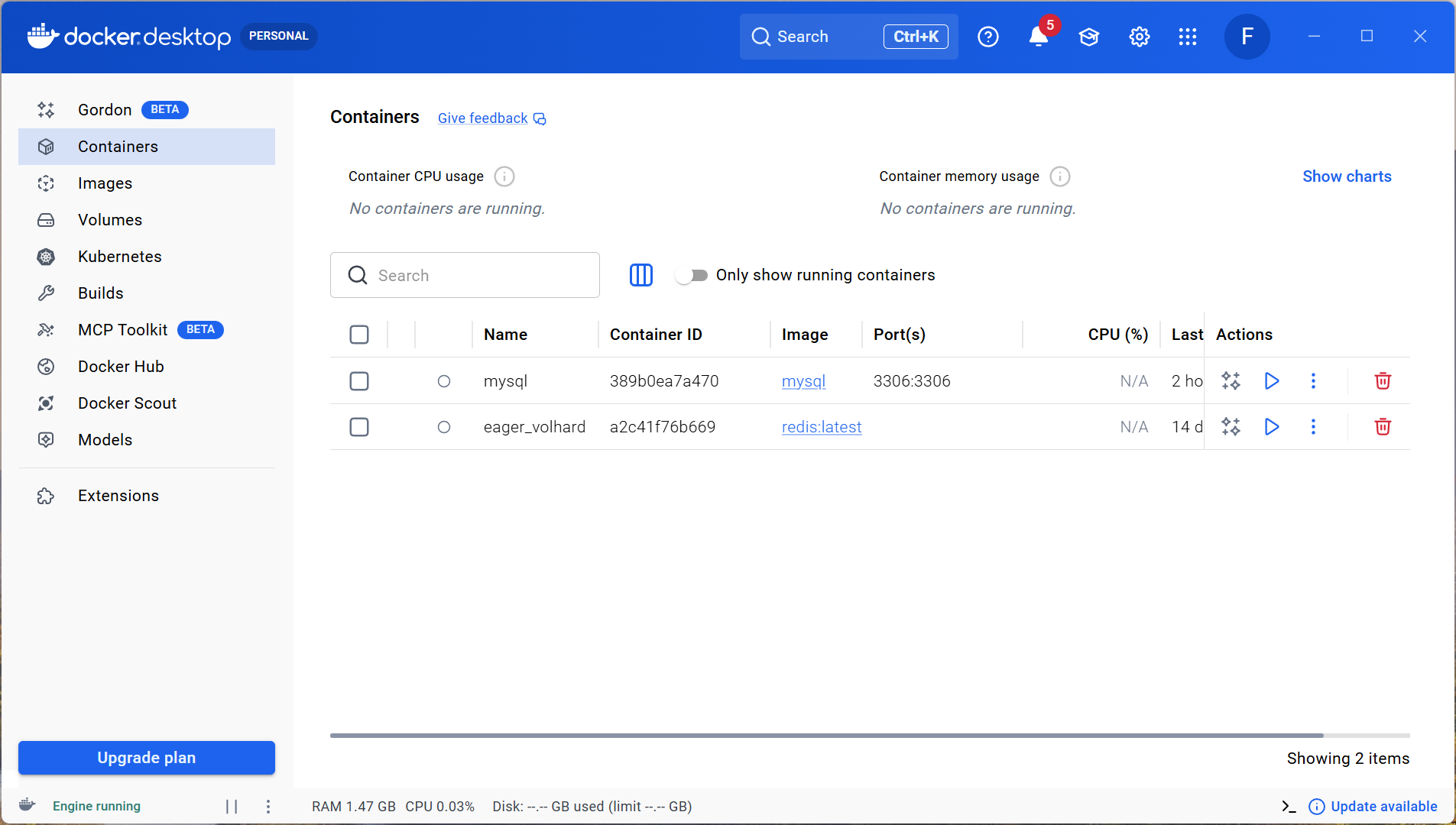Click the Docker Scout sidebar icon
Viewport: 1456px width, 825px height.
(x=46, y=403)
